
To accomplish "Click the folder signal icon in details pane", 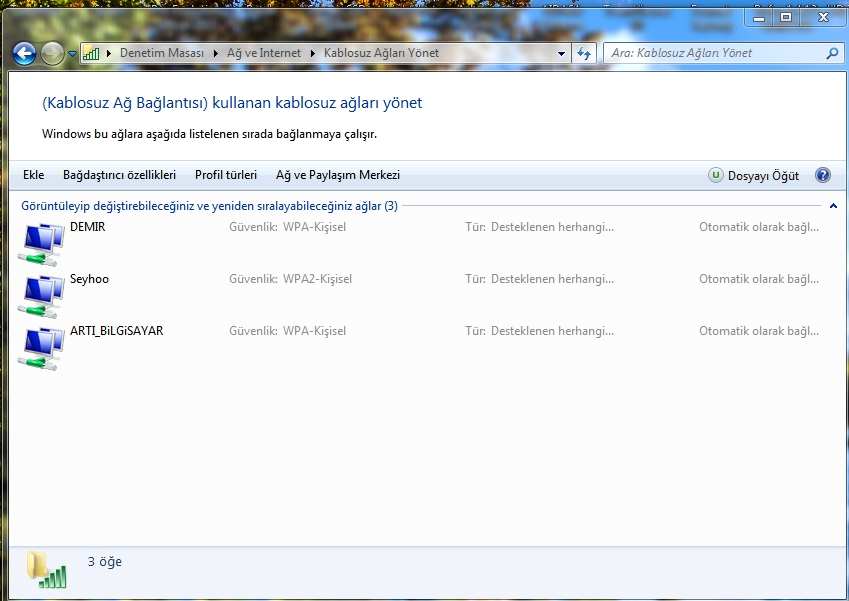I will pos(47,570).
